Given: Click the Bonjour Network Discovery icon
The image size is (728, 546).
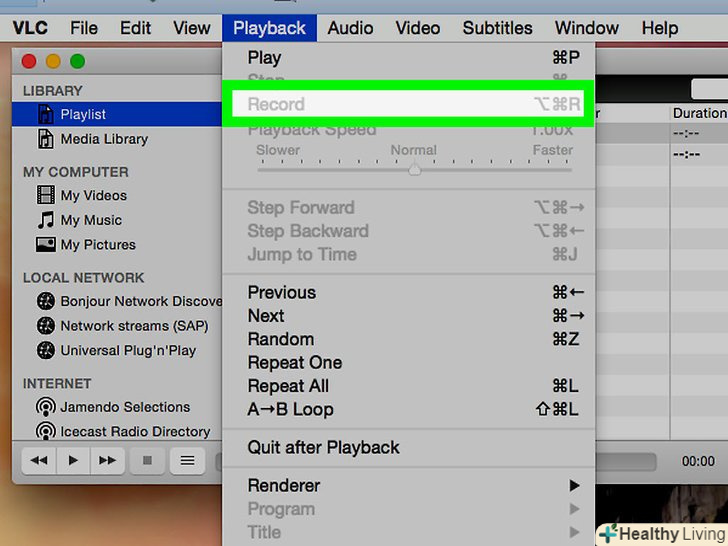Looking at the screenshot, I should (x=46, y=301).
